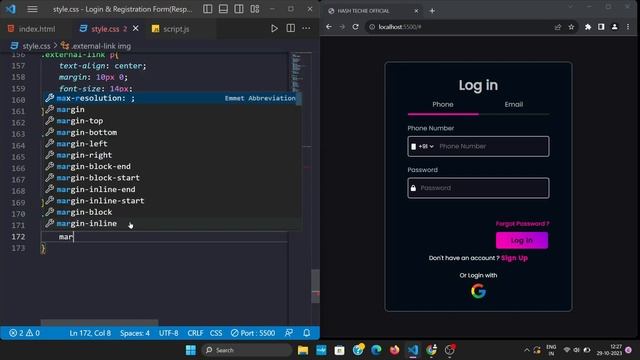Click the browser back arrow
This screenshot has height=360, width=640.
(329, 27)
